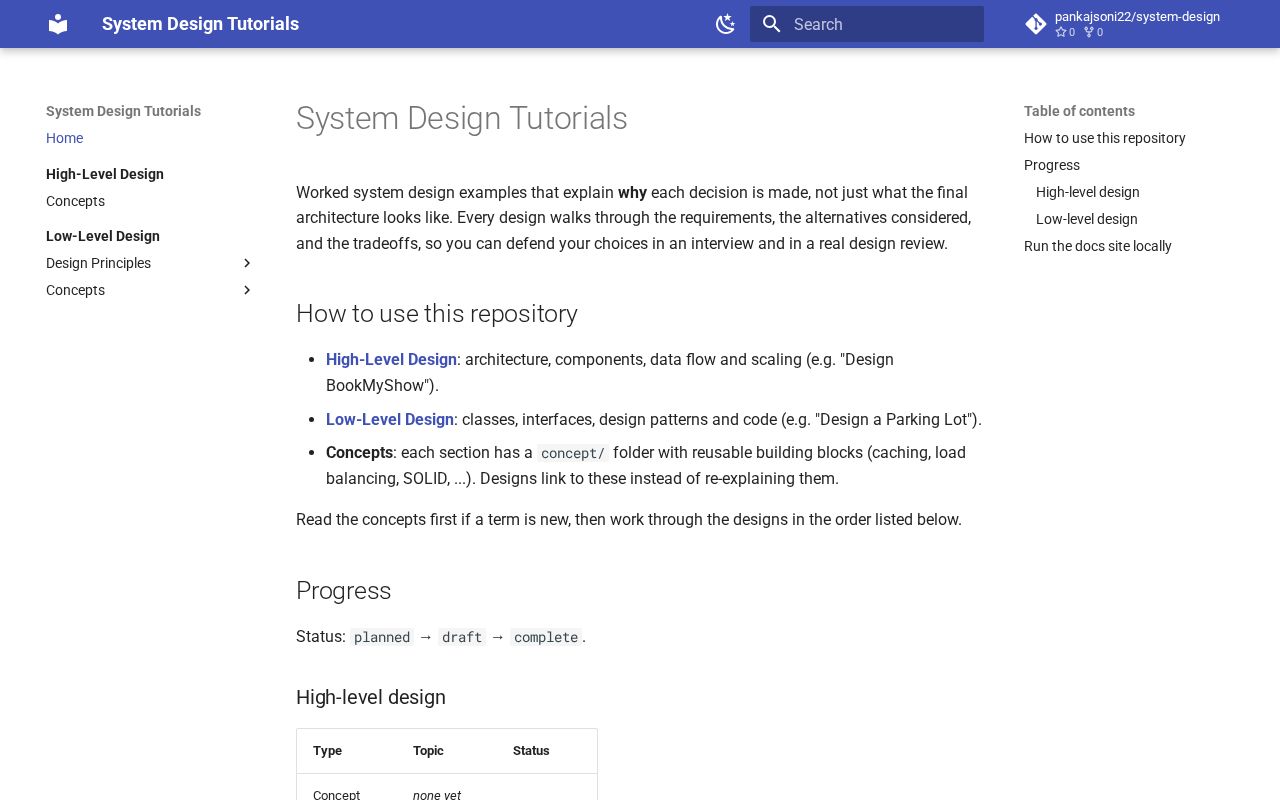Click the 'complete' status code label
The image size is (1280, 800).
(x=546, y=637)
